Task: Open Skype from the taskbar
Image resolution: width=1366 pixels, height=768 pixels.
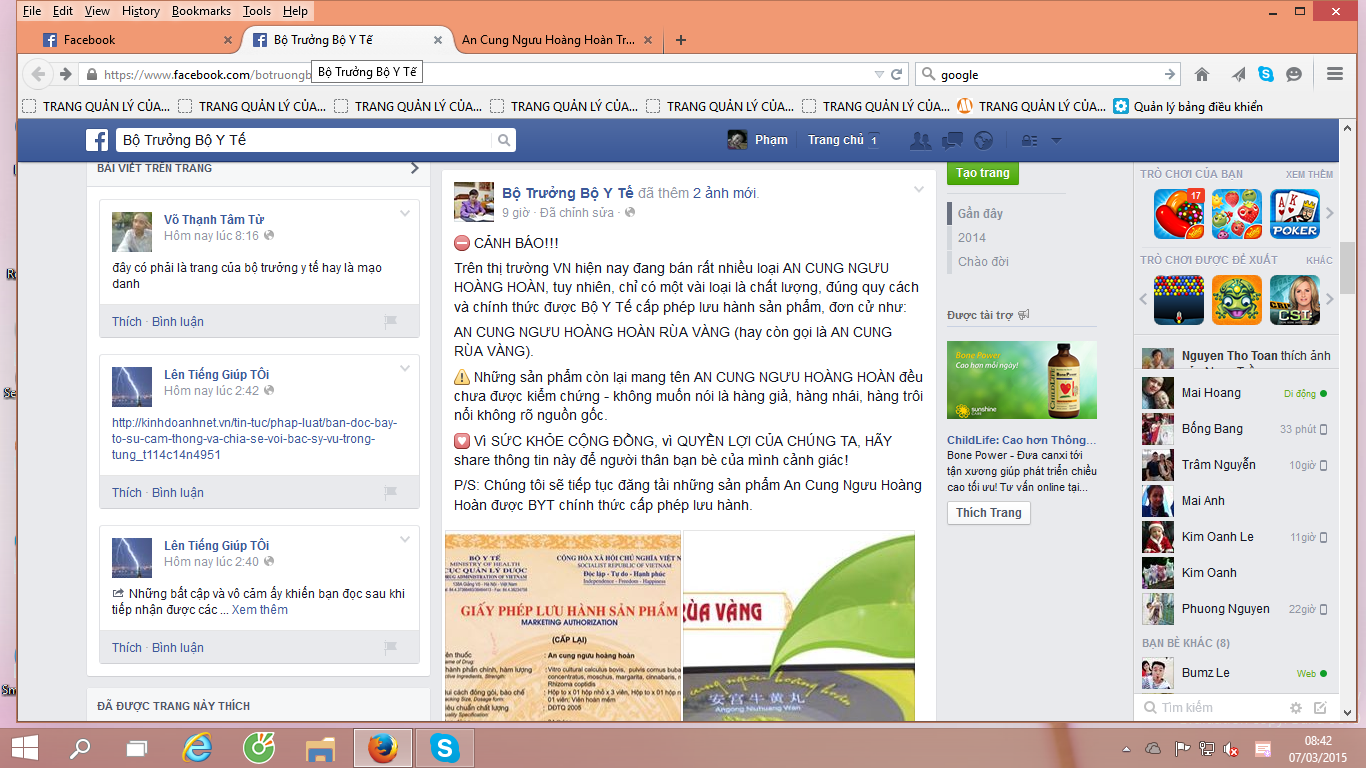Action: tap(444, 748)
